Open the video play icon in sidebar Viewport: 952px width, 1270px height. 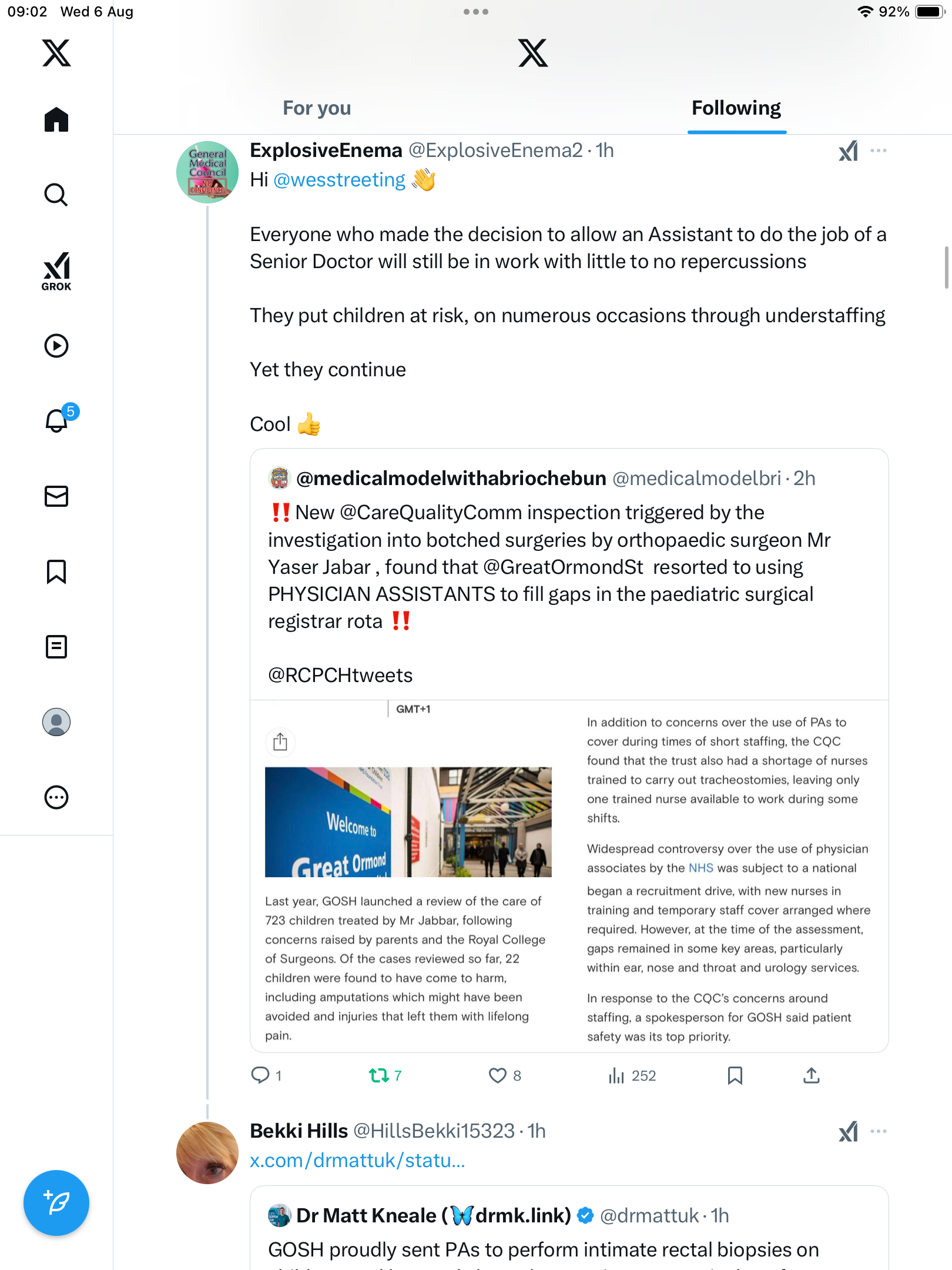coord(56,346)
